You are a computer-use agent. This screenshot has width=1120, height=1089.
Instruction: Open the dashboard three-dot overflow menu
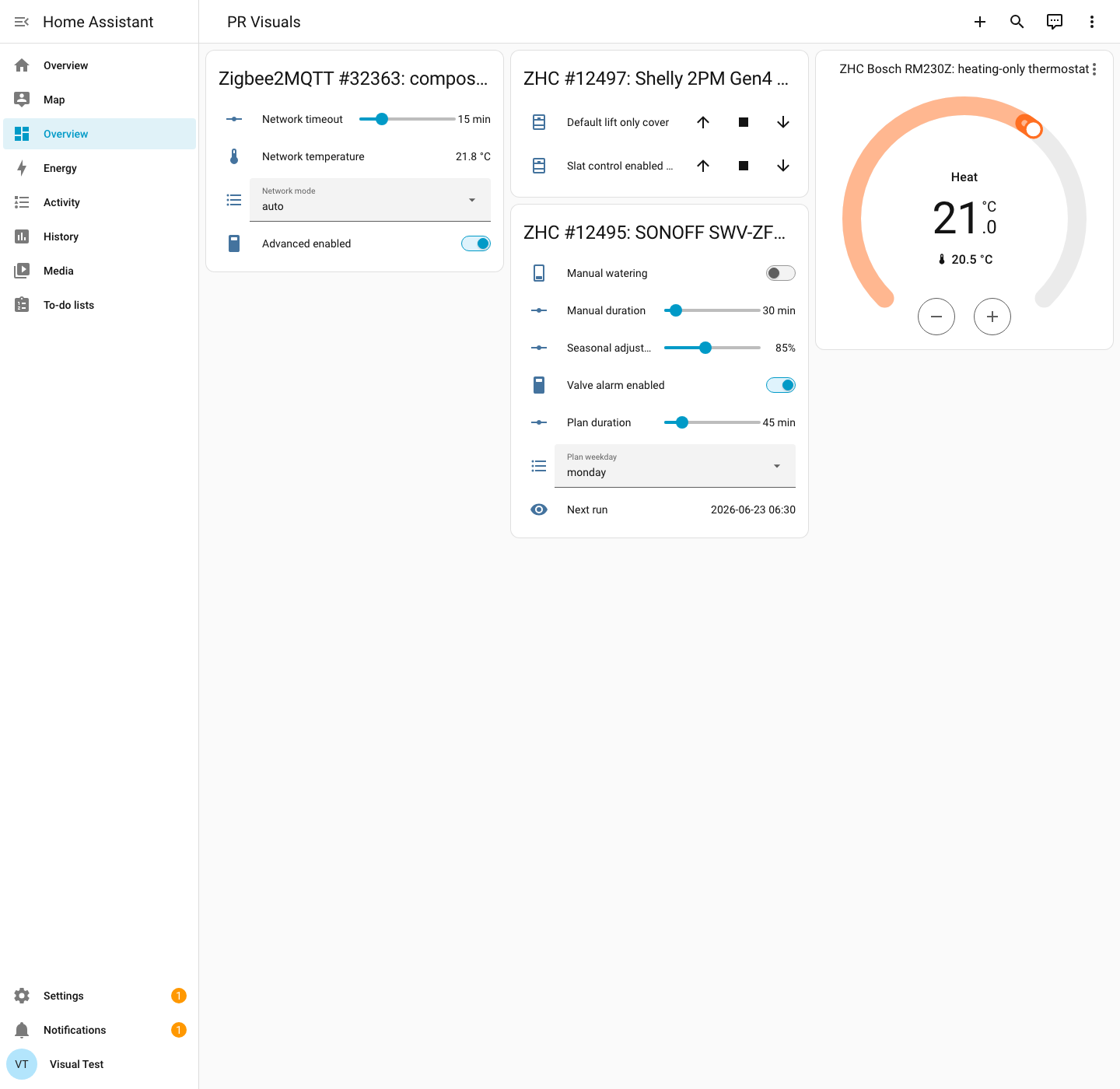1092,22
